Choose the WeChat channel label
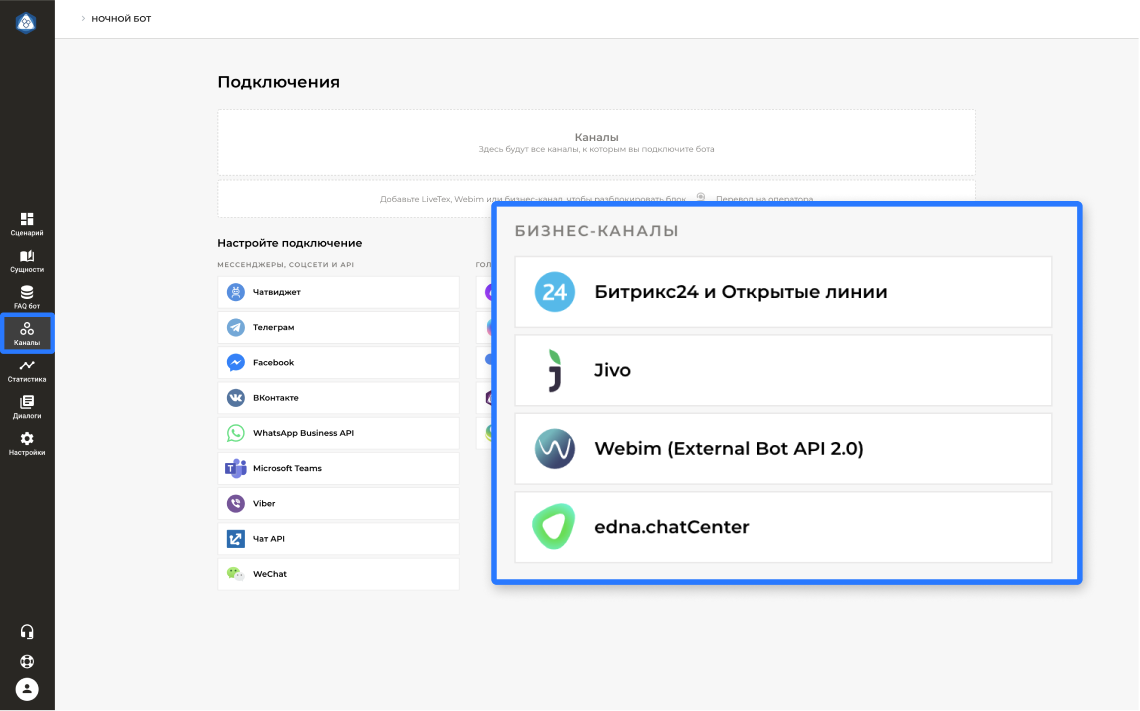 (270, 574)
